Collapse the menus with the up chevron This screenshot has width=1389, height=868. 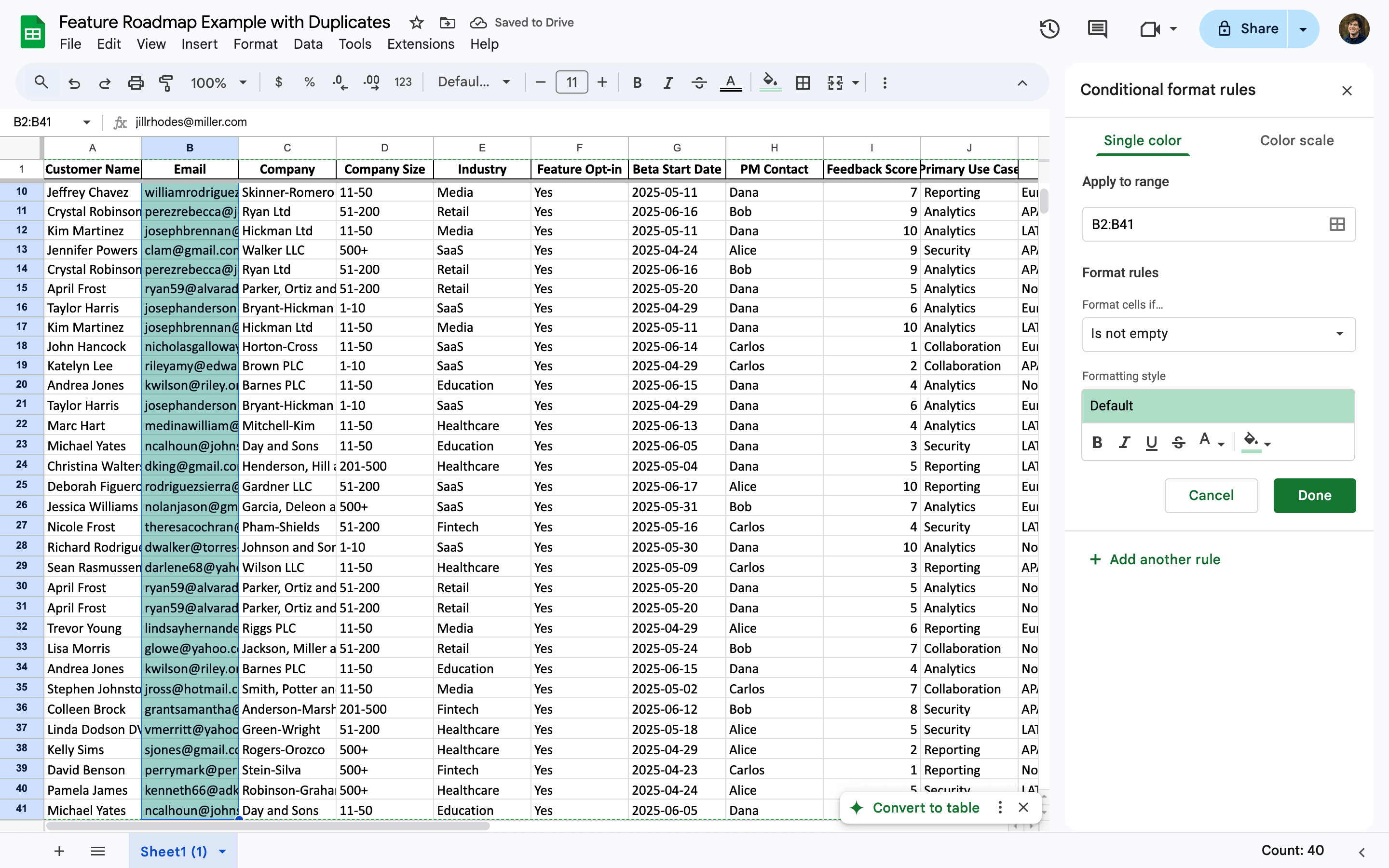[x=1022, y=83]
